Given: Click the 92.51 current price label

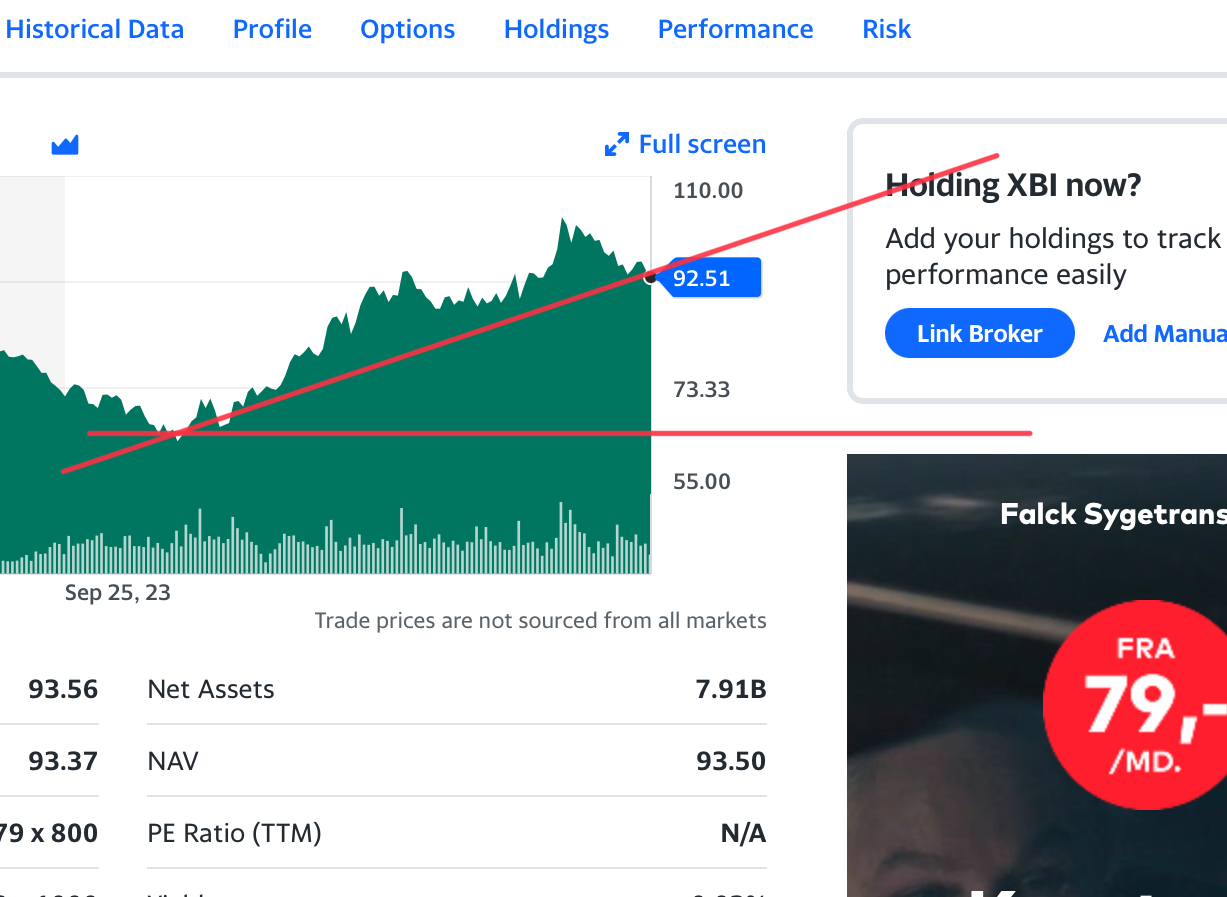Looking at the screenshot, I should pos(714,278).
